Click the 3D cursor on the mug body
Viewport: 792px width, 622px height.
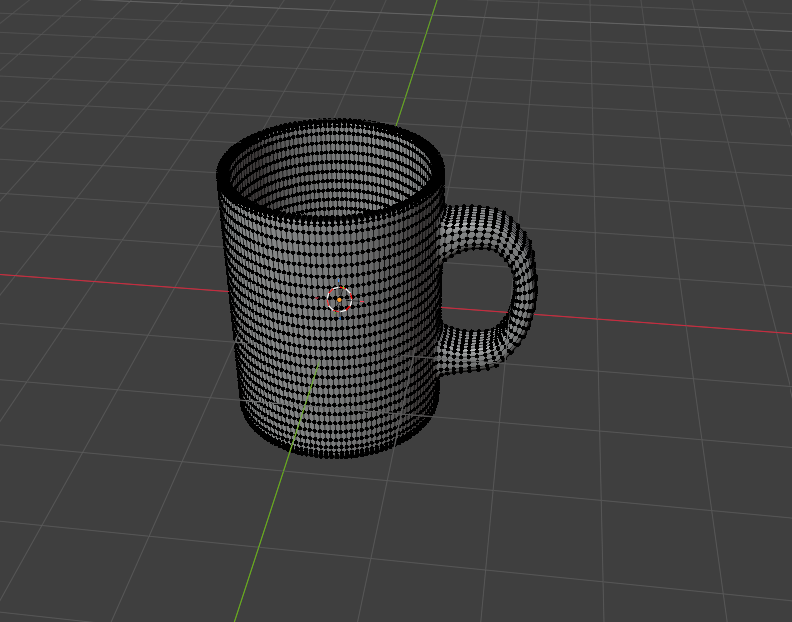(339, 300)
